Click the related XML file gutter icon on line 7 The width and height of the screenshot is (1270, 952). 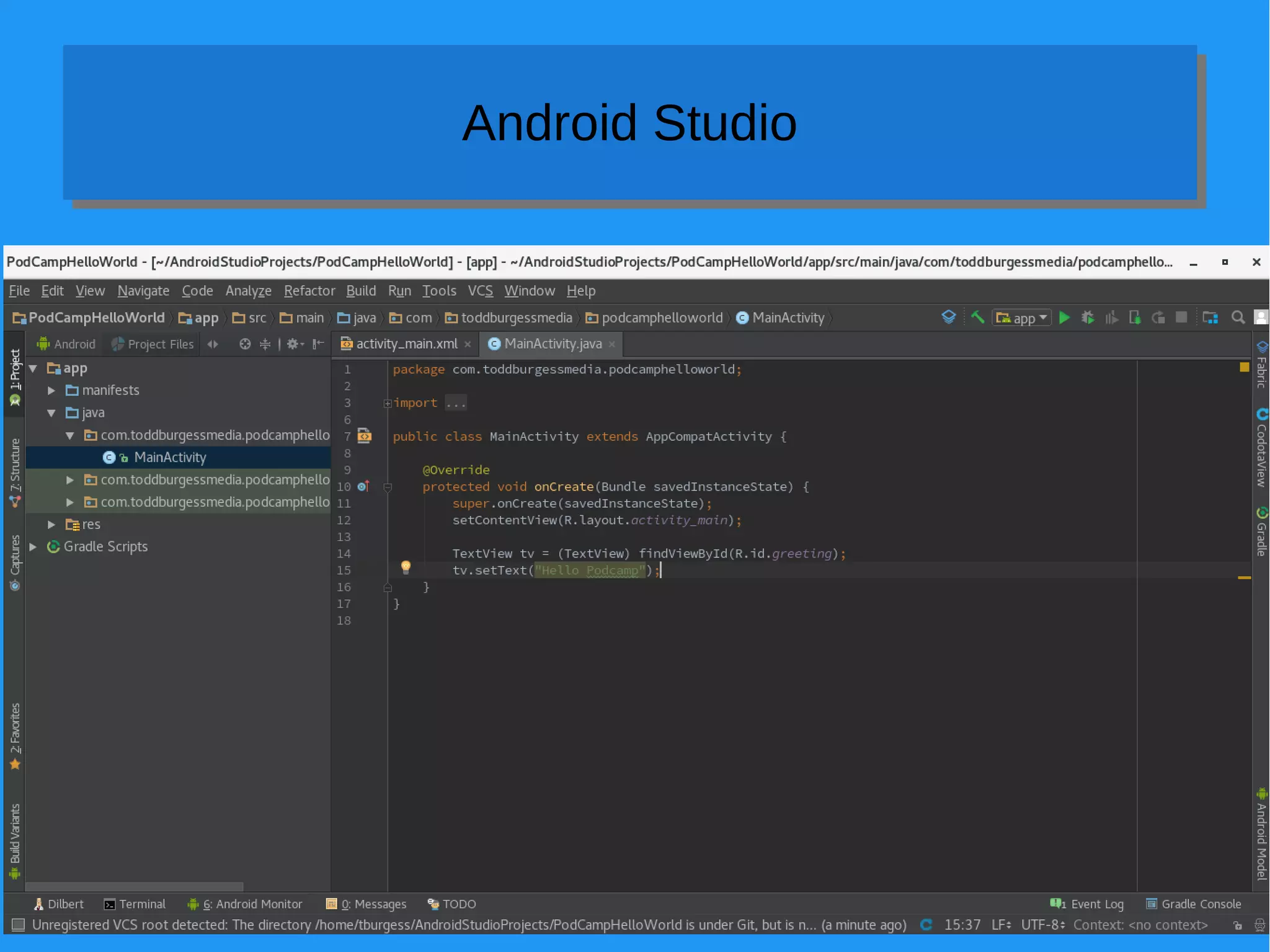365,435
